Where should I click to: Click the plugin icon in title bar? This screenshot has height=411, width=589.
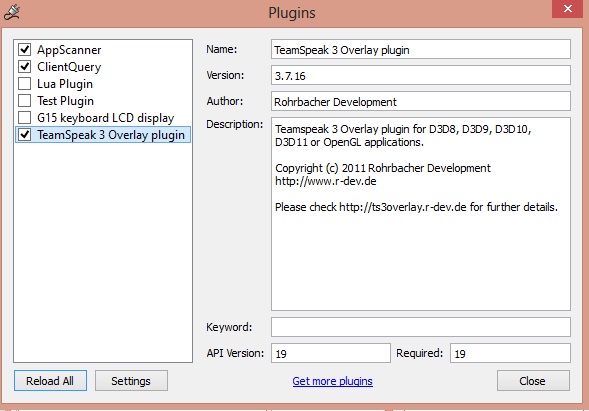[x=11, y=12]
